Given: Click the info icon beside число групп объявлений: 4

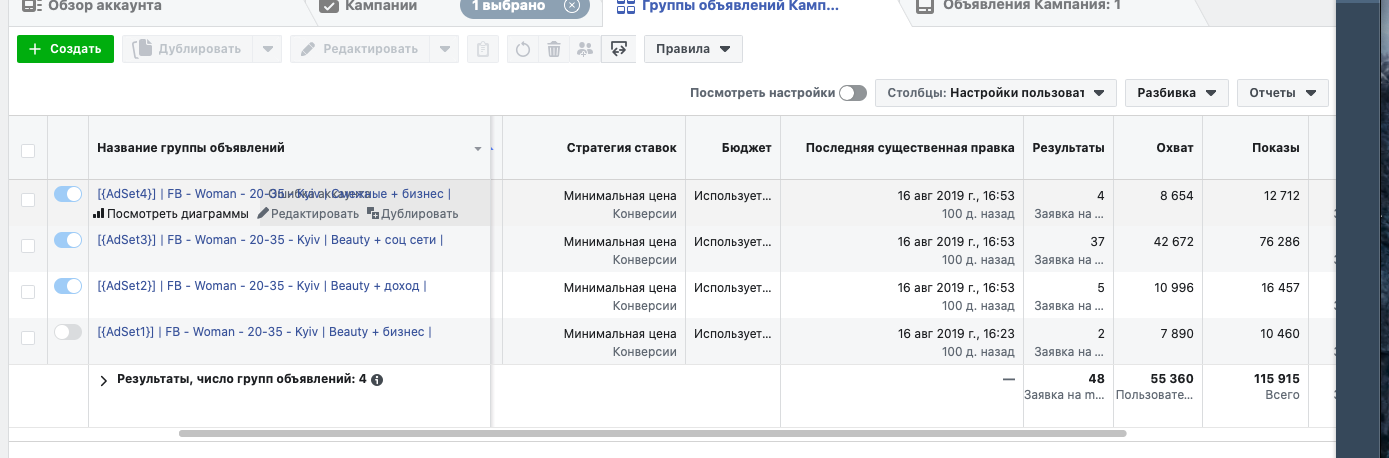Looking at the screenshot, I should pos(377,380).
